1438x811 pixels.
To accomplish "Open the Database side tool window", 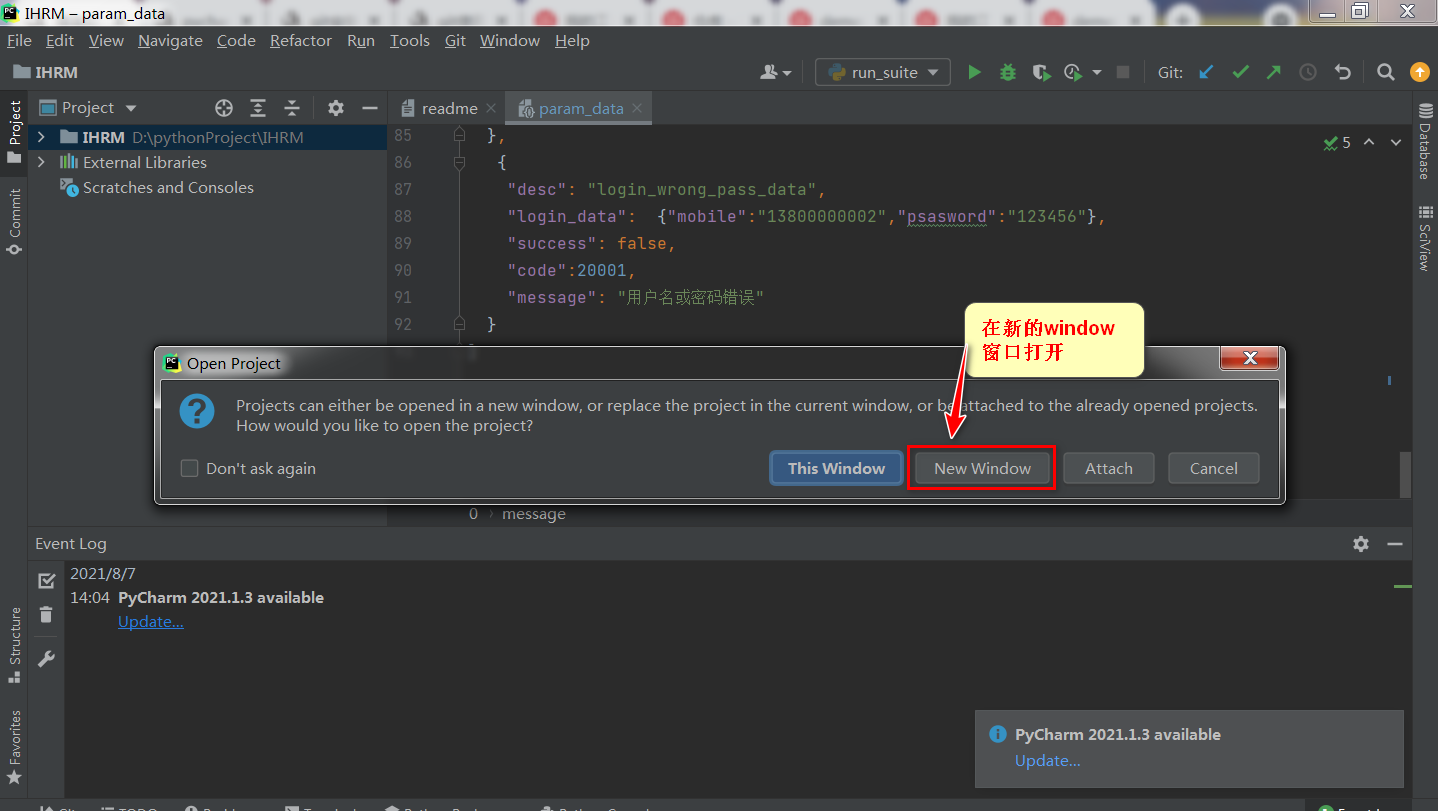I will [1424, 142].
